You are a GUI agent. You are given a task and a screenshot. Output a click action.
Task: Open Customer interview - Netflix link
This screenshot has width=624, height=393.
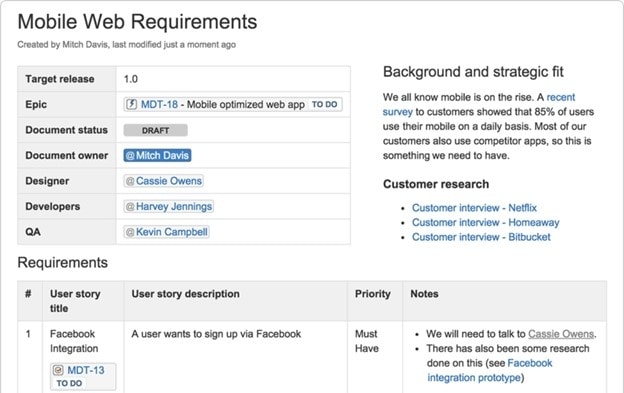tap(474, 208)
